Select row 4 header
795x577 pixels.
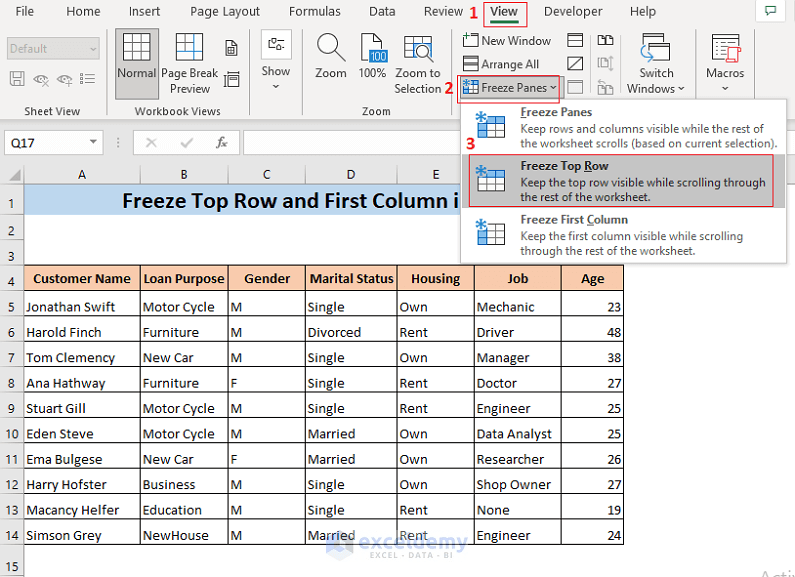pyautogui.click(x=12, y=281)
